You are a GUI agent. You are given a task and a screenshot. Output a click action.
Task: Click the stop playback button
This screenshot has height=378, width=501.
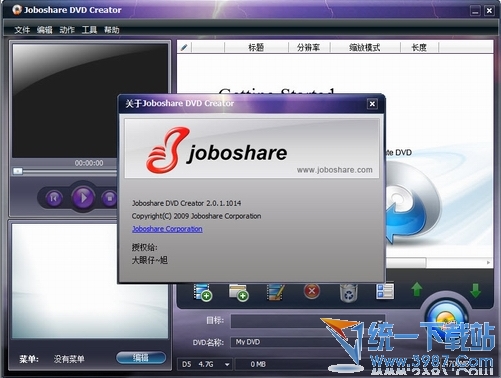coord(109,198)
